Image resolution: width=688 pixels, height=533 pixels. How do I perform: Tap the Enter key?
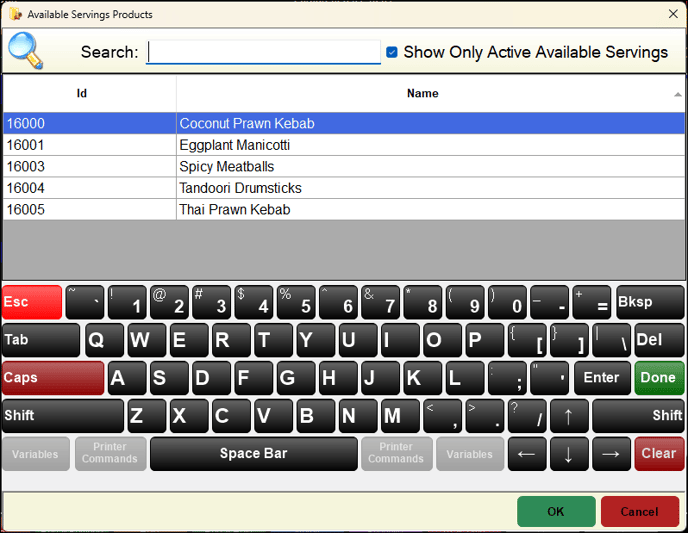602,378
